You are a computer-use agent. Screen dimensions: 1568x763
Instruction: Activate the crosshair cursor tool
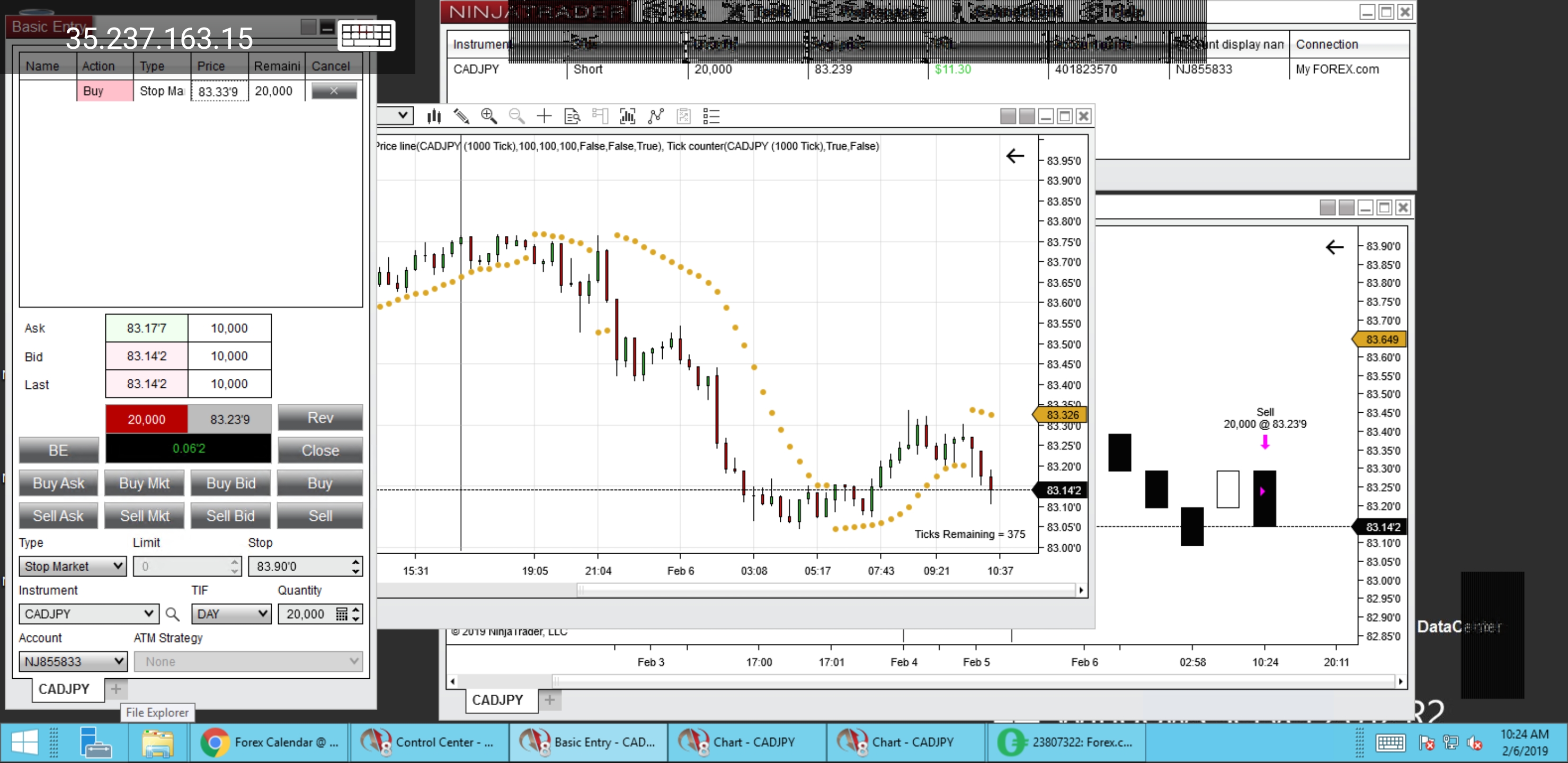click(x=544, y=116)
